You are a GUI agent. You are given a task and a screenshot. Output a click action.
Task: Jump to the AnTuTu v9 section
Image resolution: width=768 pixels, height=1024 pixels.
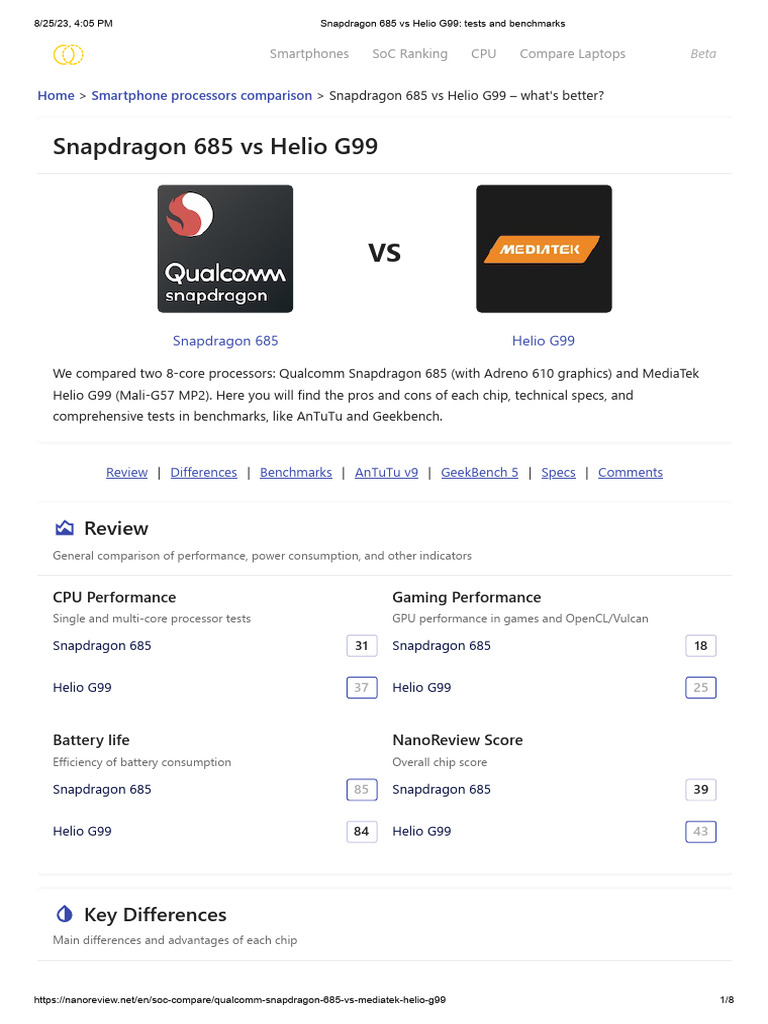386,473
